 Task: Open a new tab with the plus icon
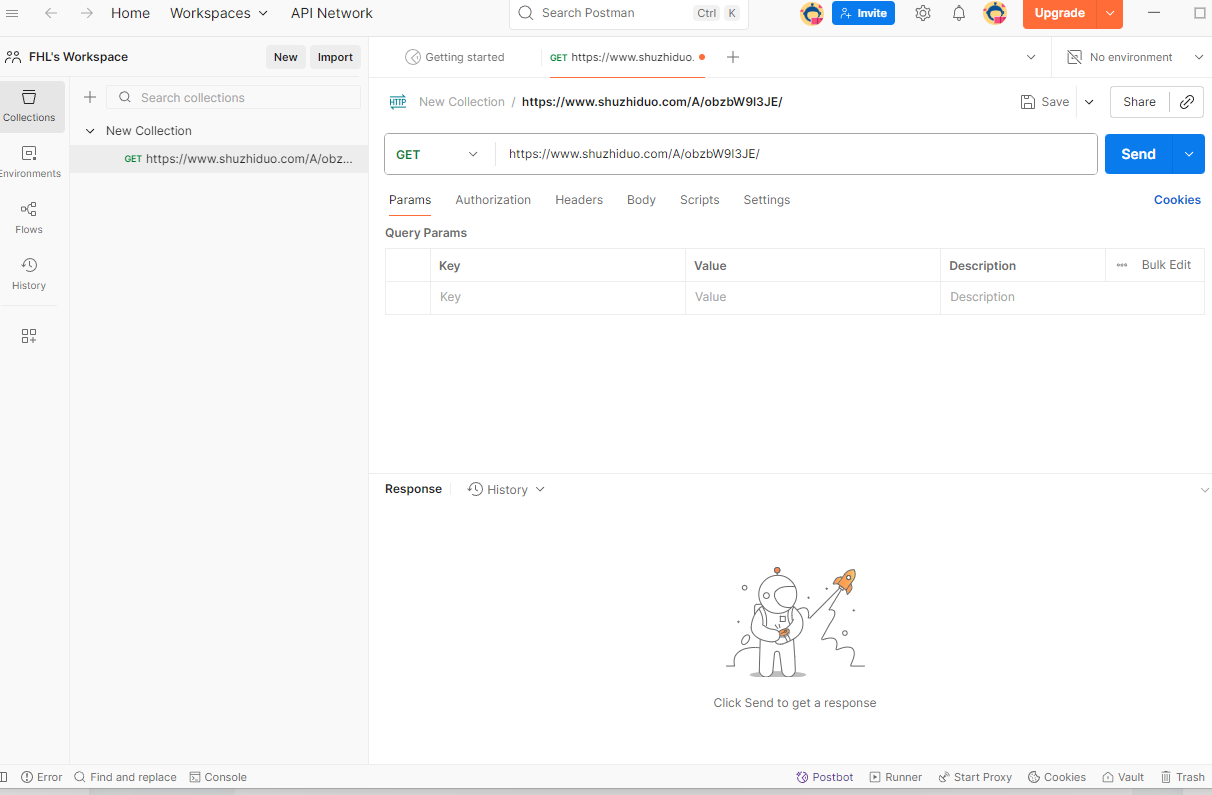coord(733,57)
